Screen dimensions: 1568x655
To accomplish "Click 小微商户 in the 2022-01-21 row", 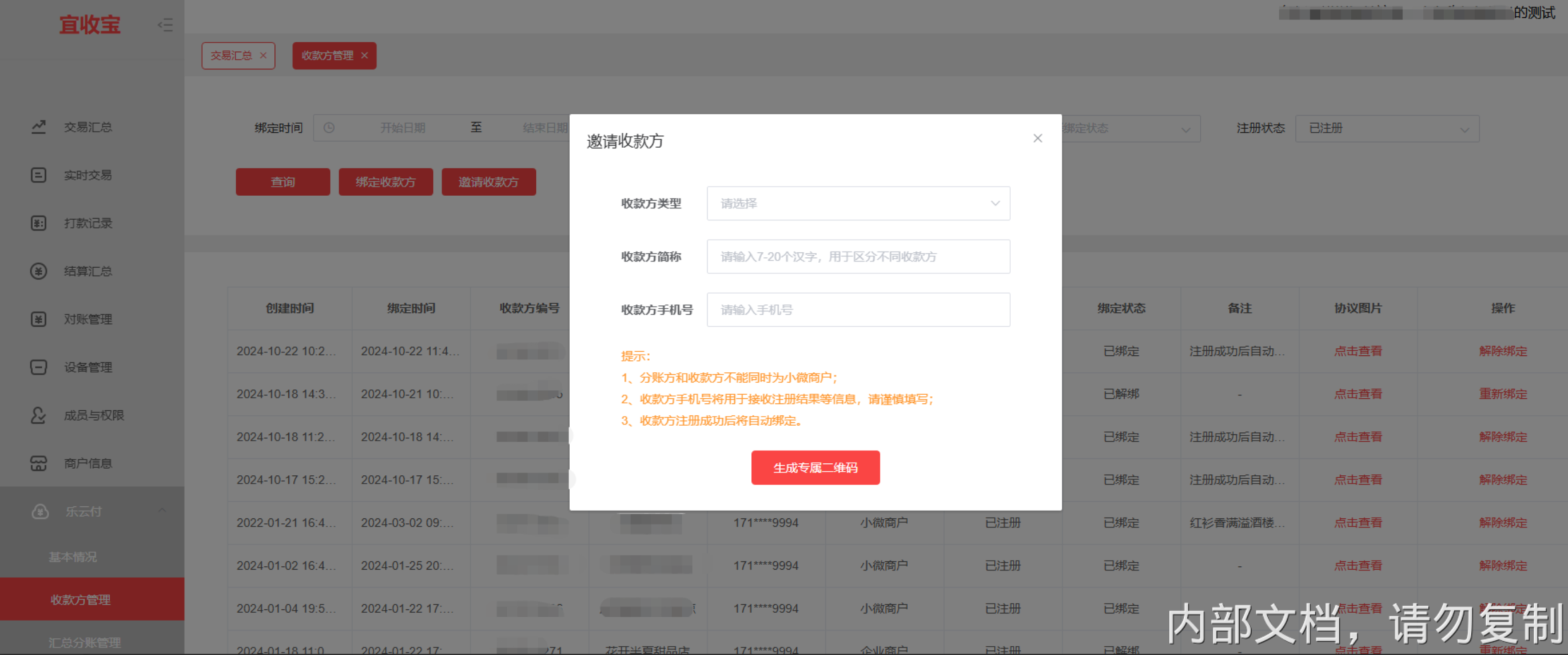I will [x=884, y=522].
